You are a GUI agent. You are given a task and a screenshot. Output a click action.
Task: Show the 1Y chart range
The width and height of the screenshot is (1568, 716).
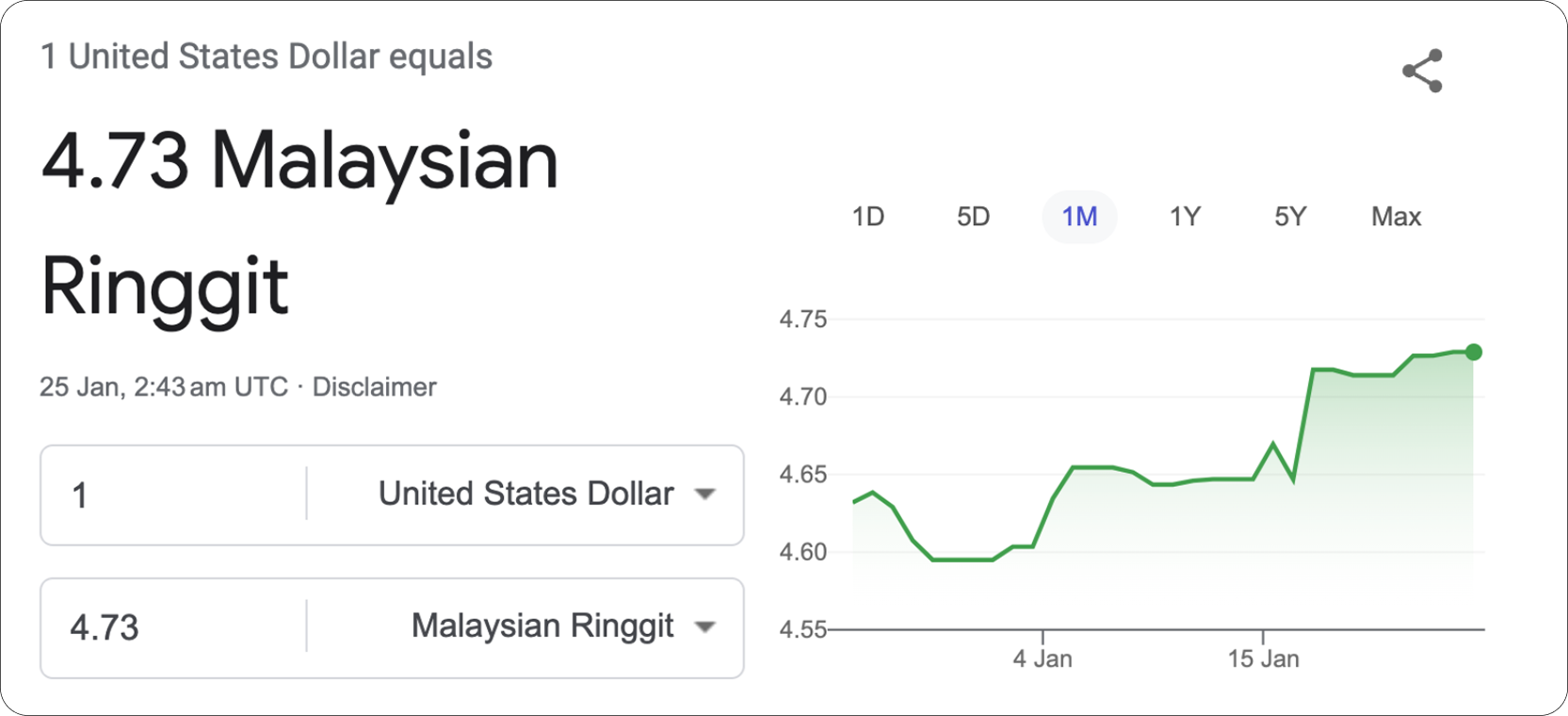pyautogui.click(x=1185, y=217)
